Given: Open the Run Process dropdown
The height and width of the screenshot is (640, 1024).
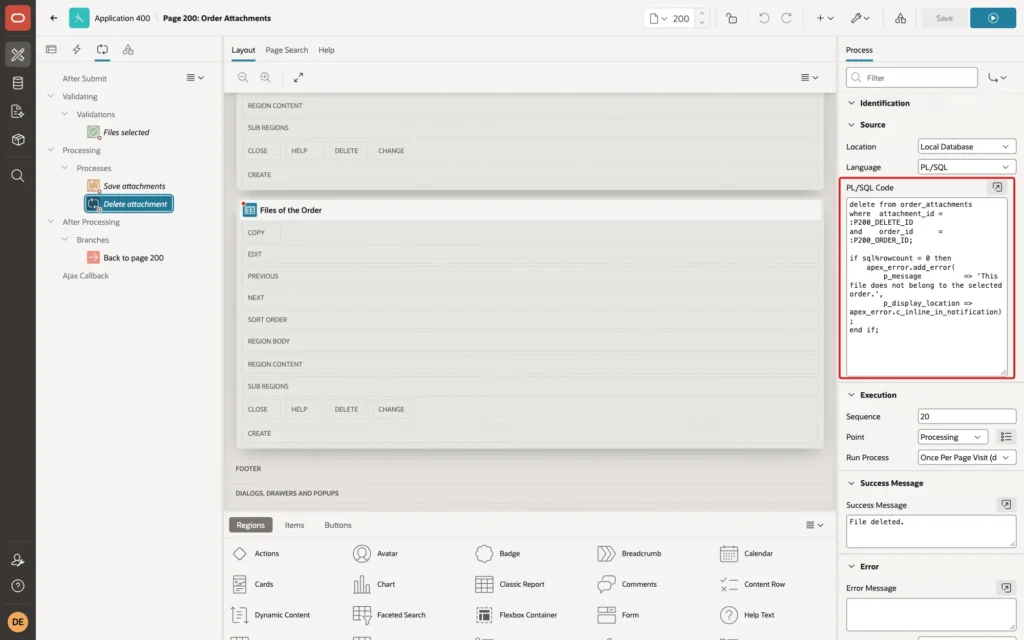Looking at the screenshot, I should [967, 458].
